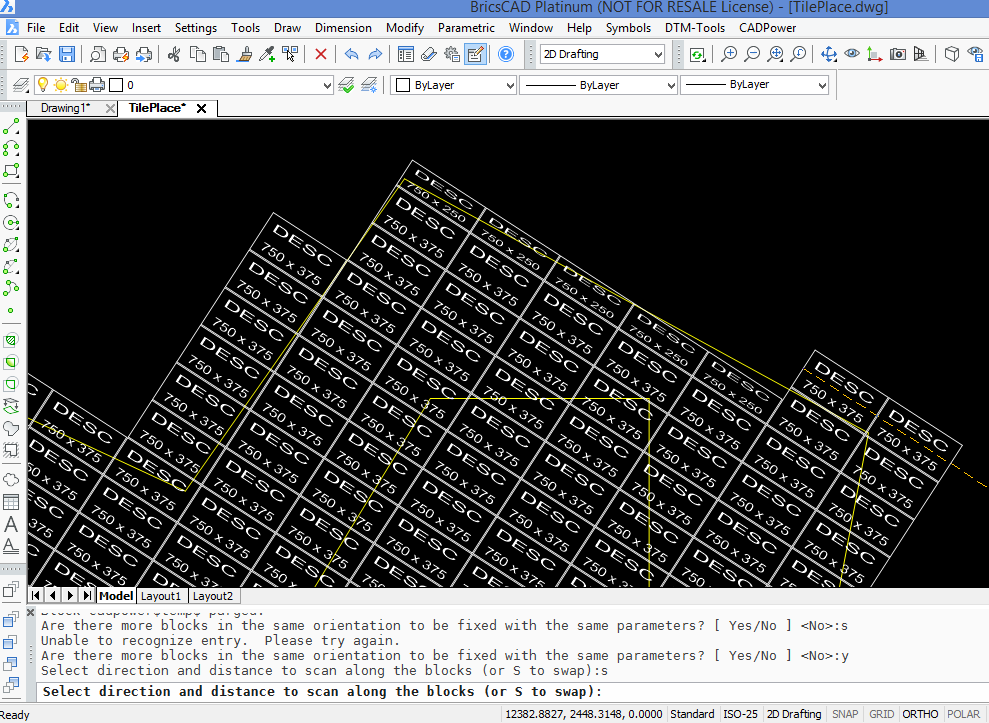Screen dimensions: 989x723
Task: Choose the Text tool in left toolbar
Action: tap(11, 524)
